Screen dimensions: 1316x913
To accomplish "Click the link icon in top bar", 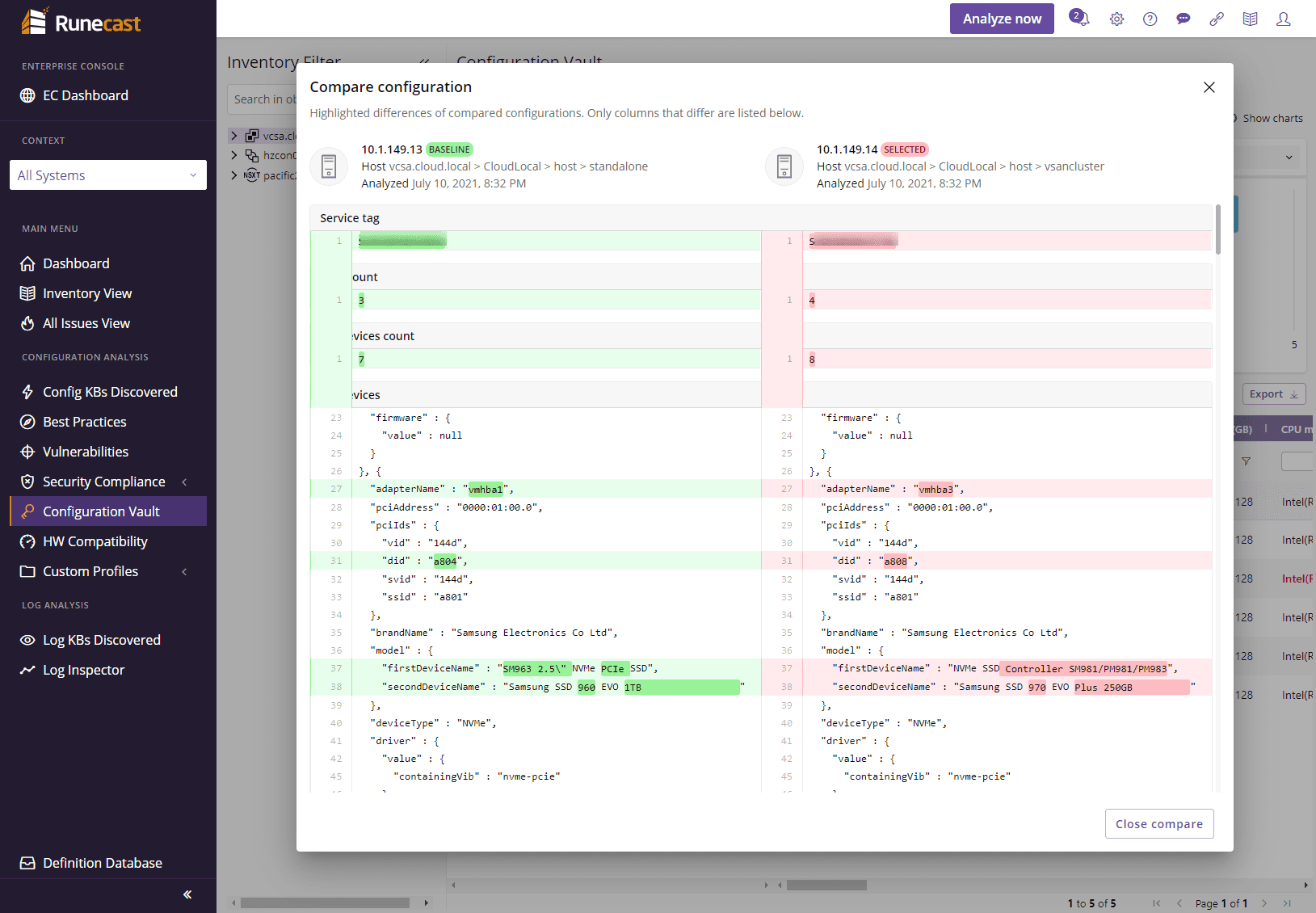I will point(1217,19).
